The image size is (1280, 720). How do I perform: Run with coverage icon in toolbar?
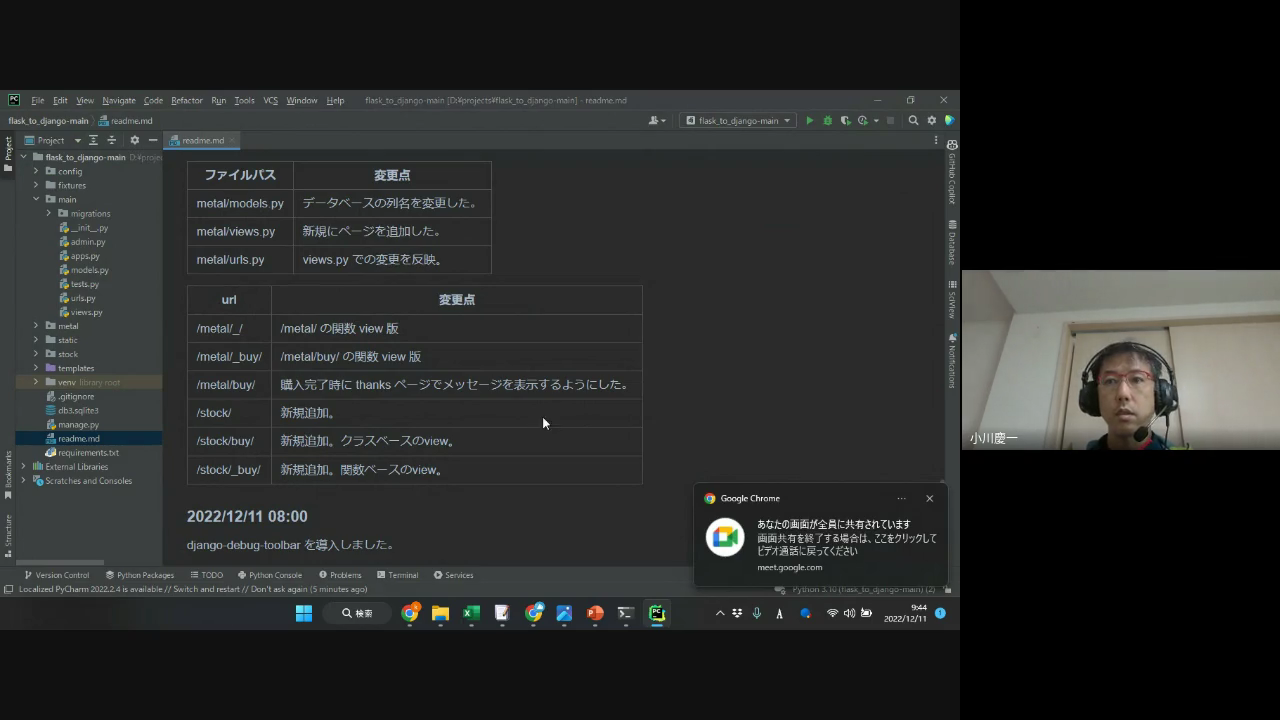pos(845,121)
